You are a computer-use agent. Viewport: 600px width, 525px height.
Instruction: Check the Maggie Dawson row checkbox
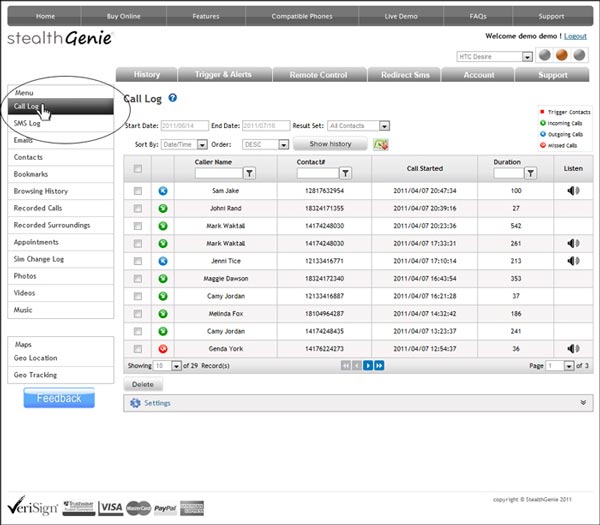click(138, 279)
